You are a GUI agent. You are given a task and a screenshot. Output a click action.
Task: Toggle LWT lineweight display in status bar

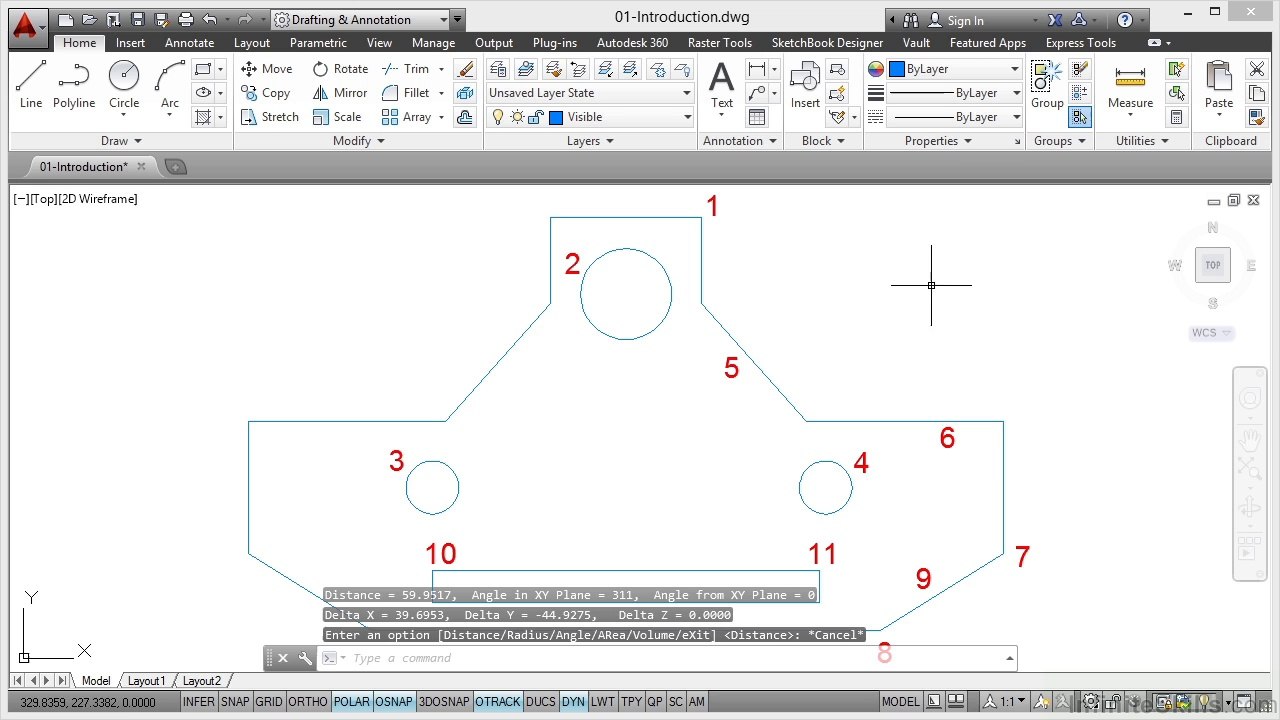point(602,702)
